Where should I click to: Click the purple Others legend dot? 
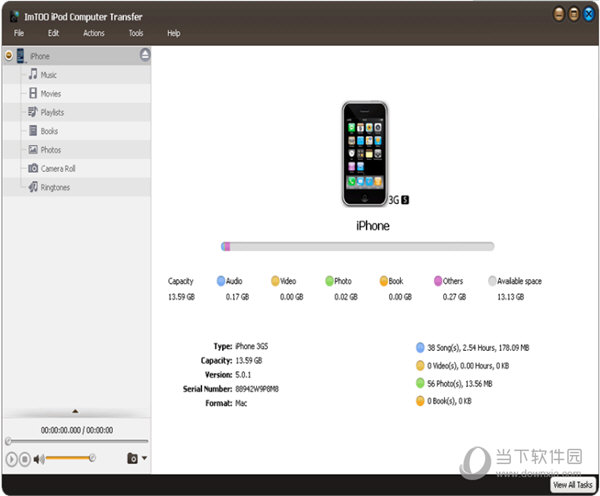pos(438,281)
